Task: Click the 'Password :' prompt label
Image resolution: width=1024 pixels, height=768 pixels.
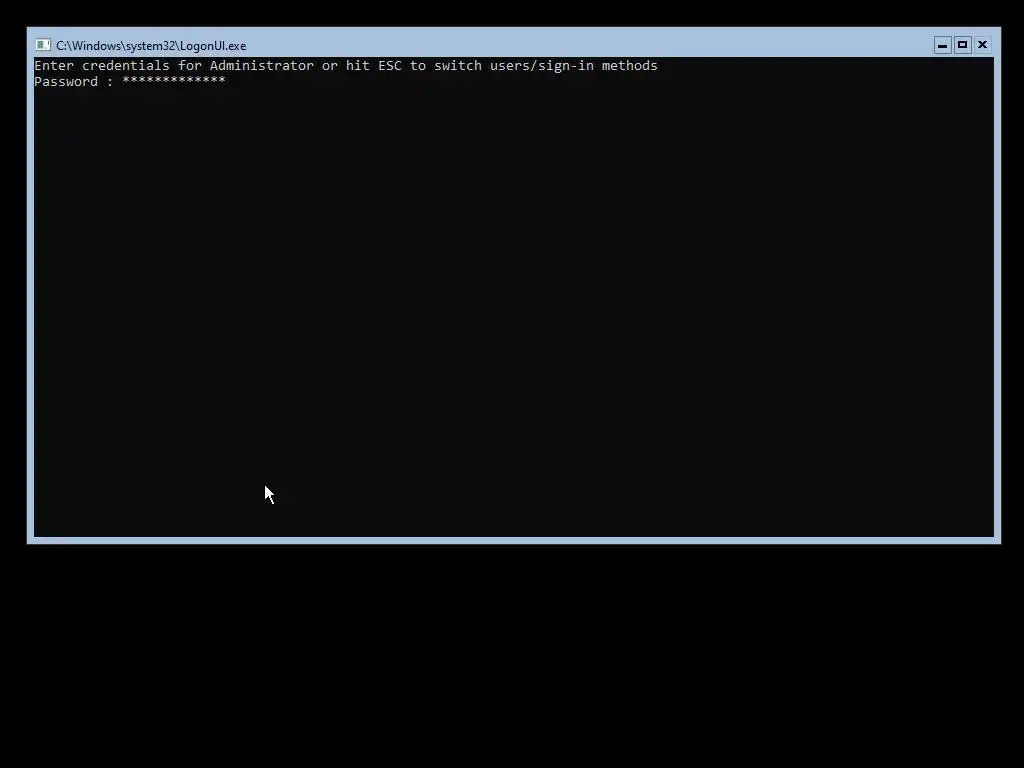Action: [73, 82]
